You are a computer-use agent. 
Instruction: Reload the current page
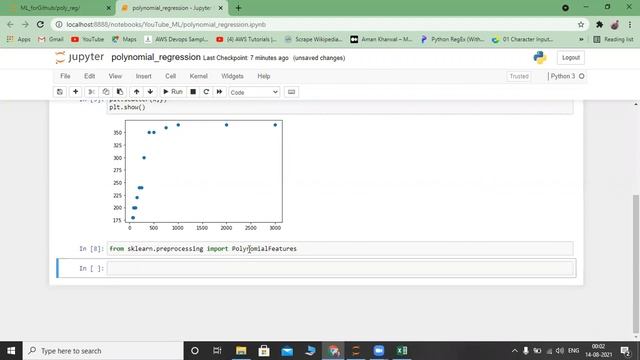point(40,24)
